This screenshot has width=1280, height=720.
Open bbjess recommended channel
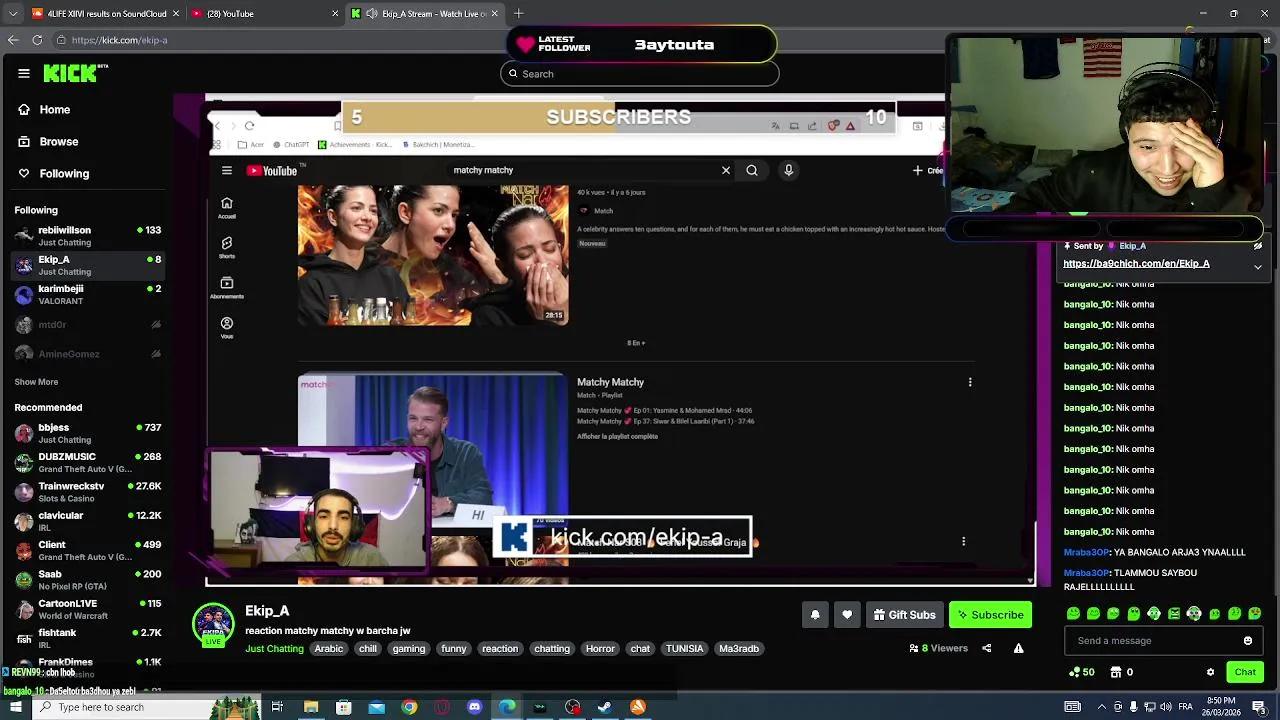tap(88, 434)
